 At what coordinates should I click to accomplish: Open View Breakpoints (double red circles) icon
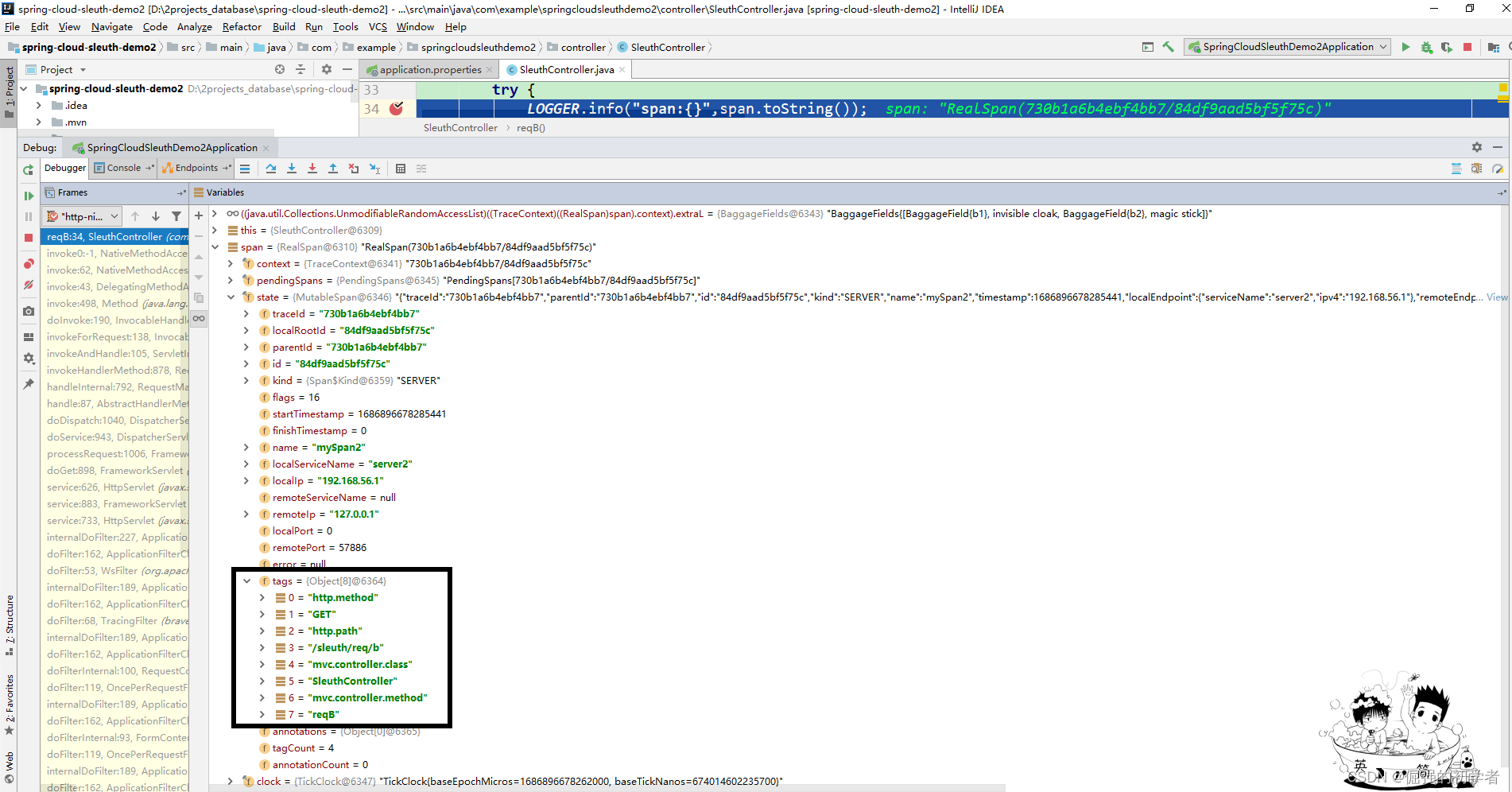pyautogui.click(x=29, y=263)
